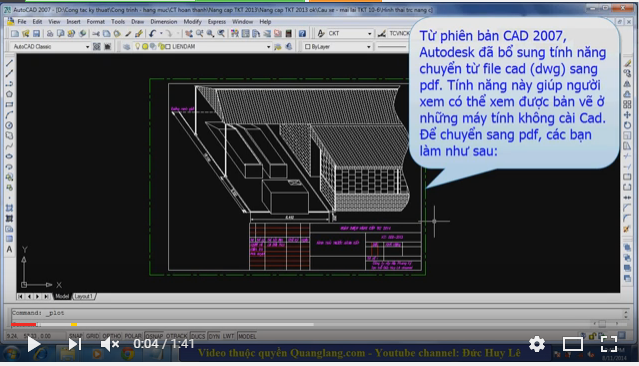The height and width of the screenshot is (366, 639).
Task: Select the Circle draw tool
Action: [x=9, y=125]
